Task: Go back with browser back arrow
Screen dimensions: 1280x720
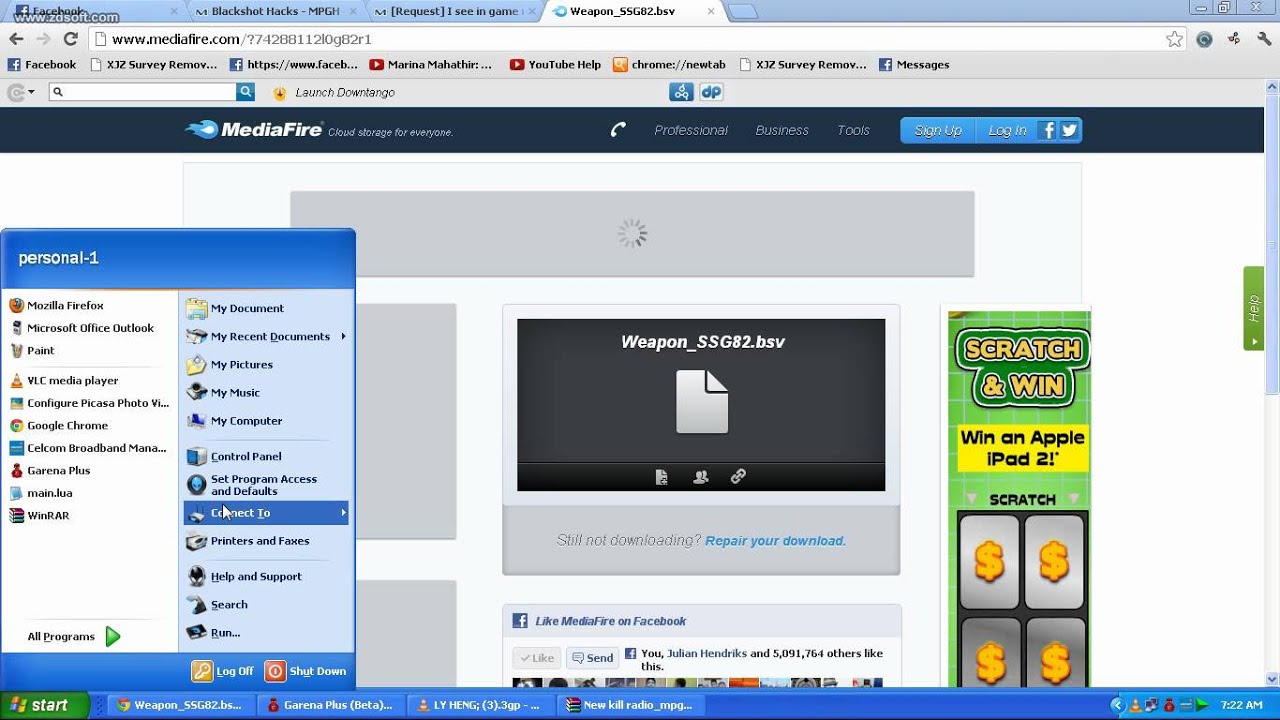Action: [16, 39]
